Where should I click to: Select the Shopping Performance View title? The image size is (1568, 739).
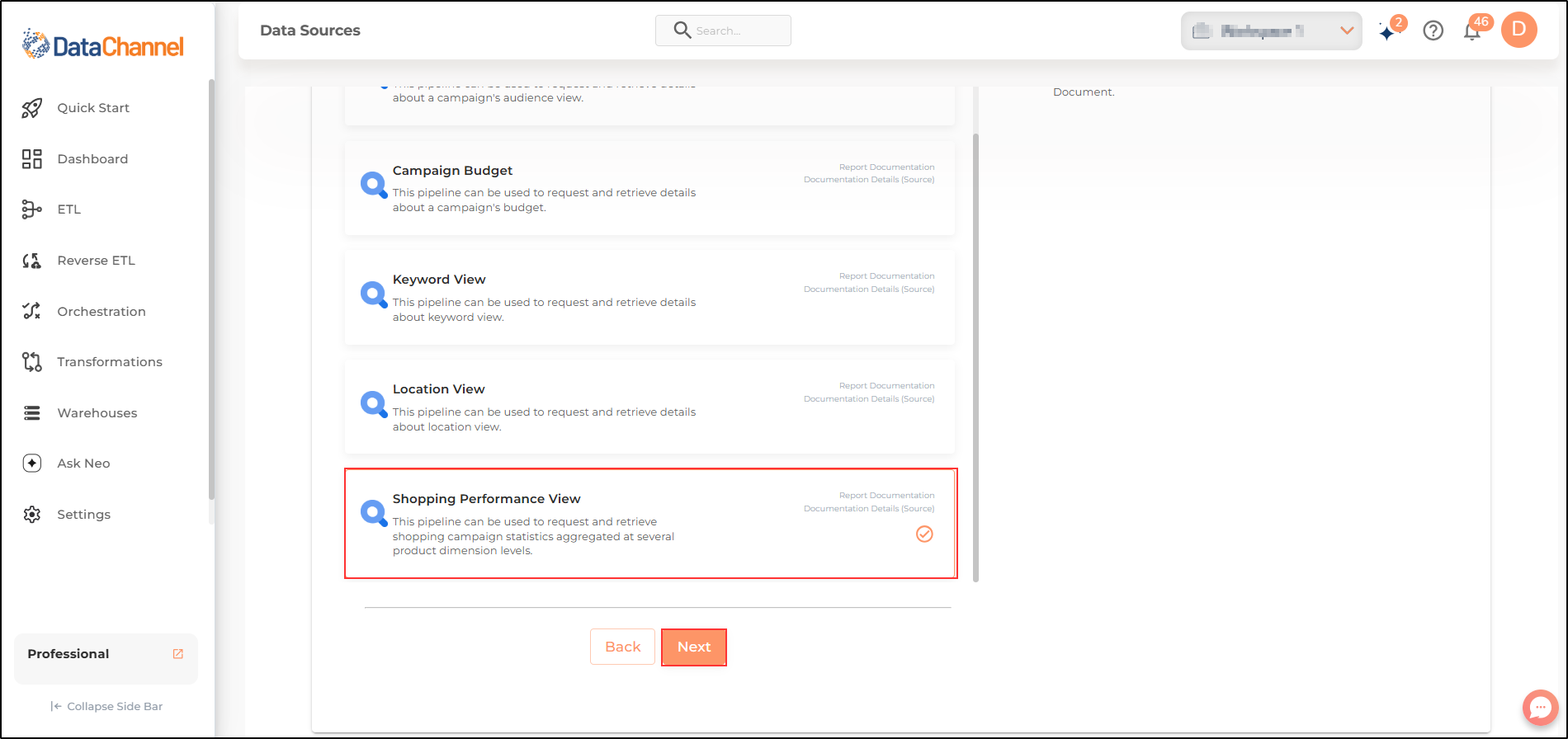486,499
